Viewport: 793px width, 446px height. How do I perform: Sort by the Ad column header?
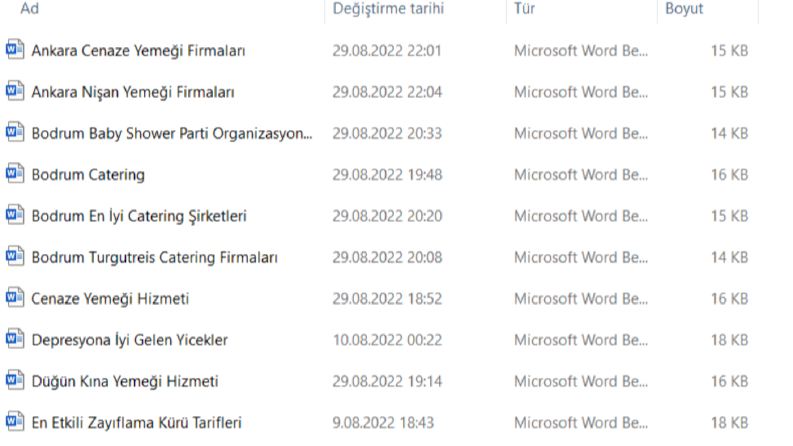click(29, 9)
